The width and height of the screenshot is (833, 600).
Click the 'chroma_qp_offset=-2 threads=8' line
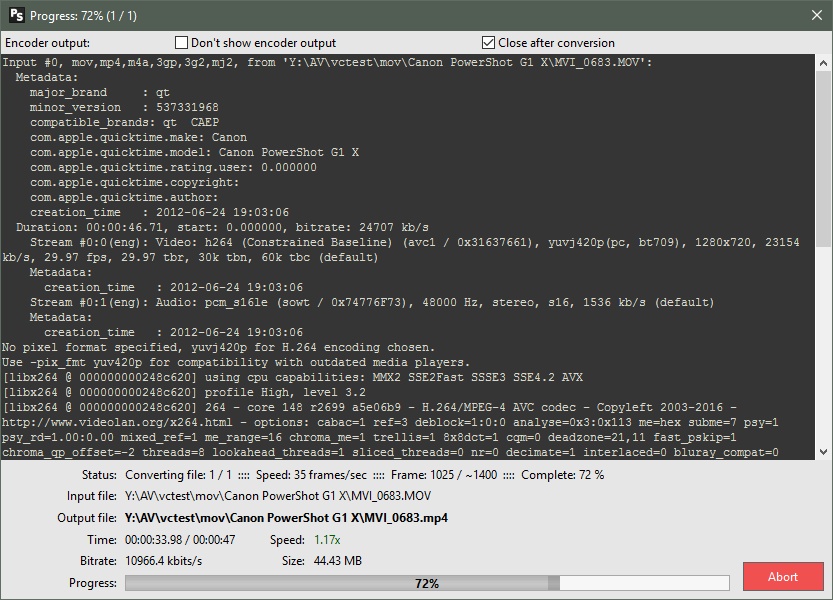390,452
